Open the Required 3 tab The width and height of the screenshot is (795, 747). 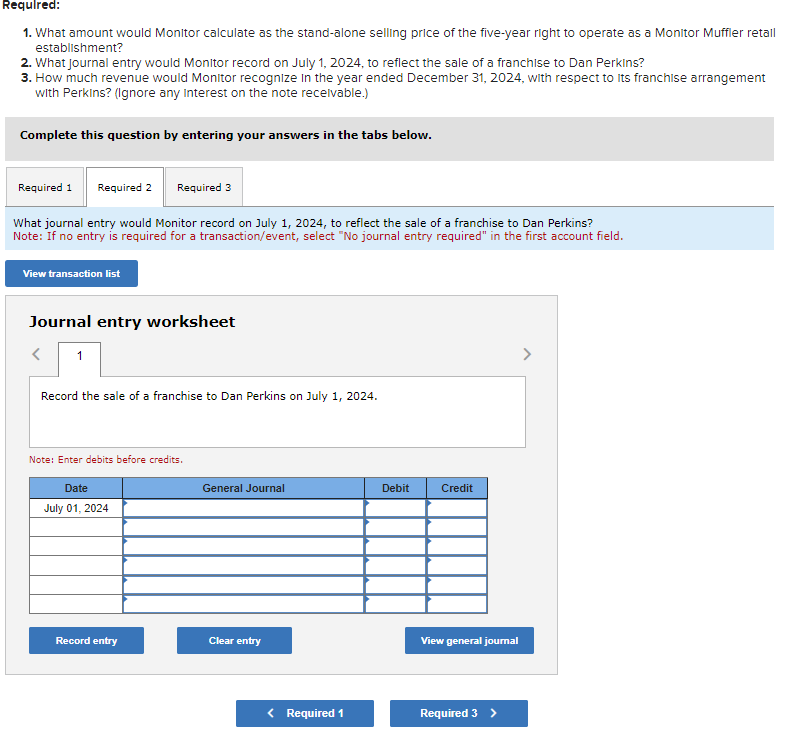coord(204,187)
